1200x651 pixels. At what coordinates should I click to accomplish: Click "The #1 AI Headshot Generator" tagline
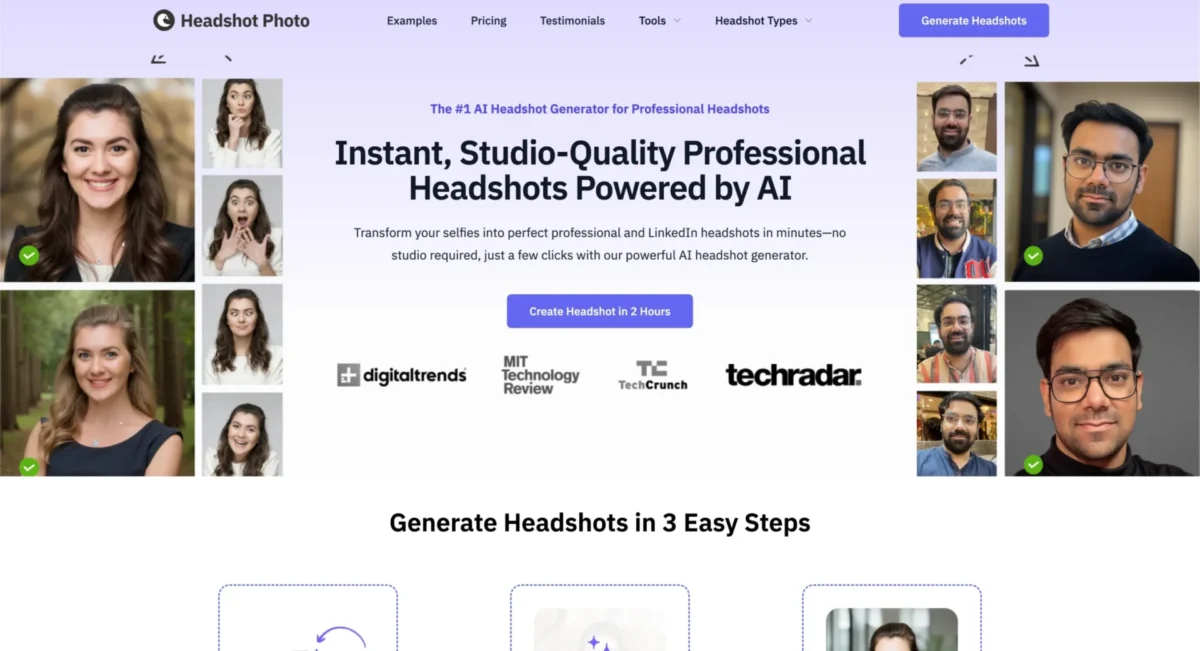(600, 109)
